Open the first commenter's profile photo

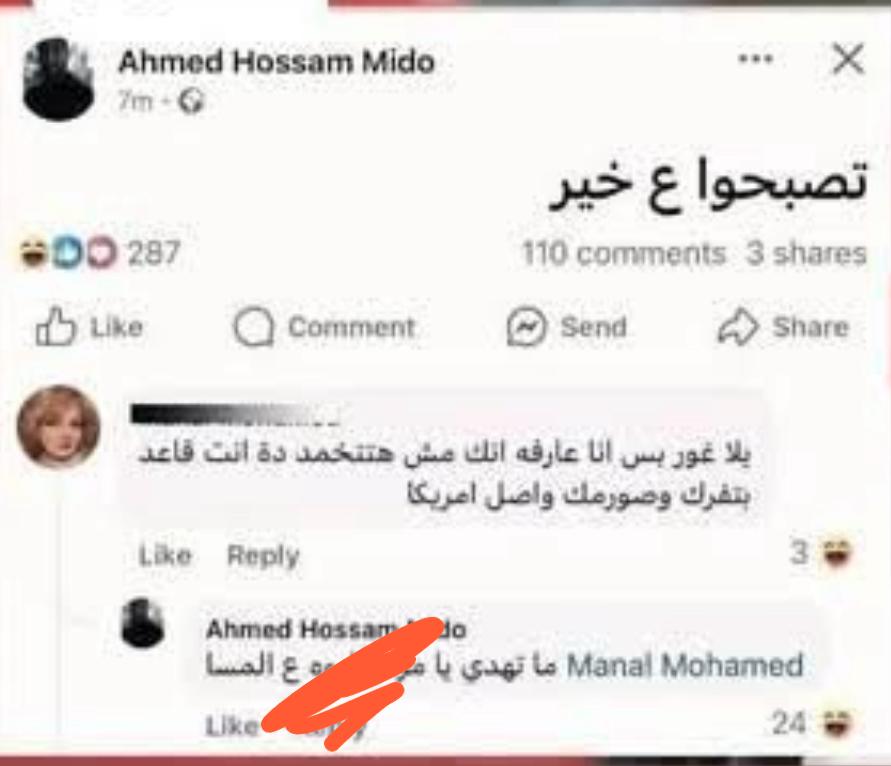click(x=59, y=427)
